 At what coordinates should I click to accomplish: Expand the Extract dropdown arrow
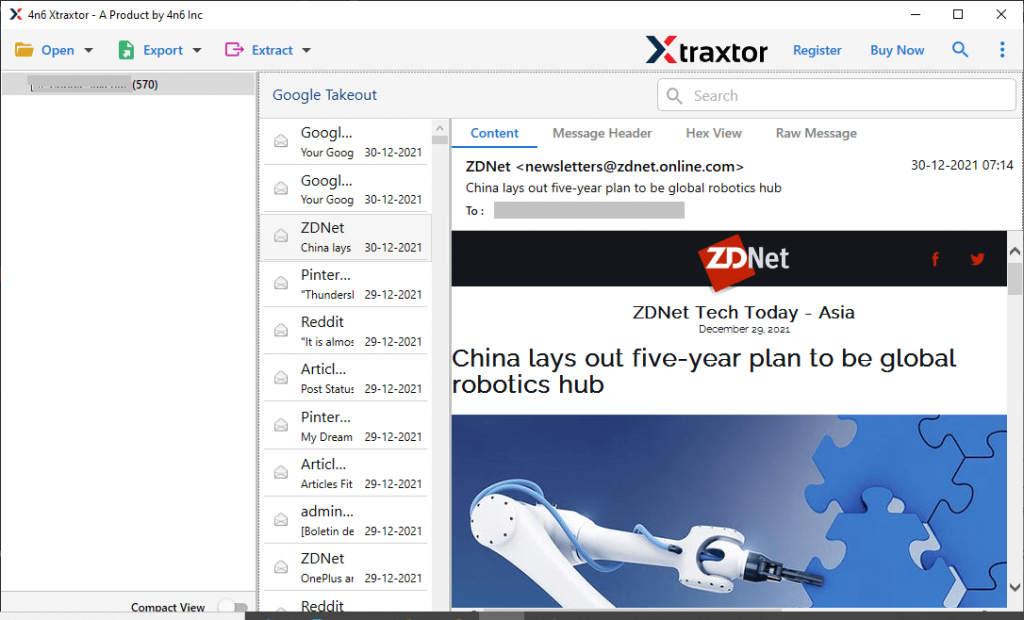point(304,49)
